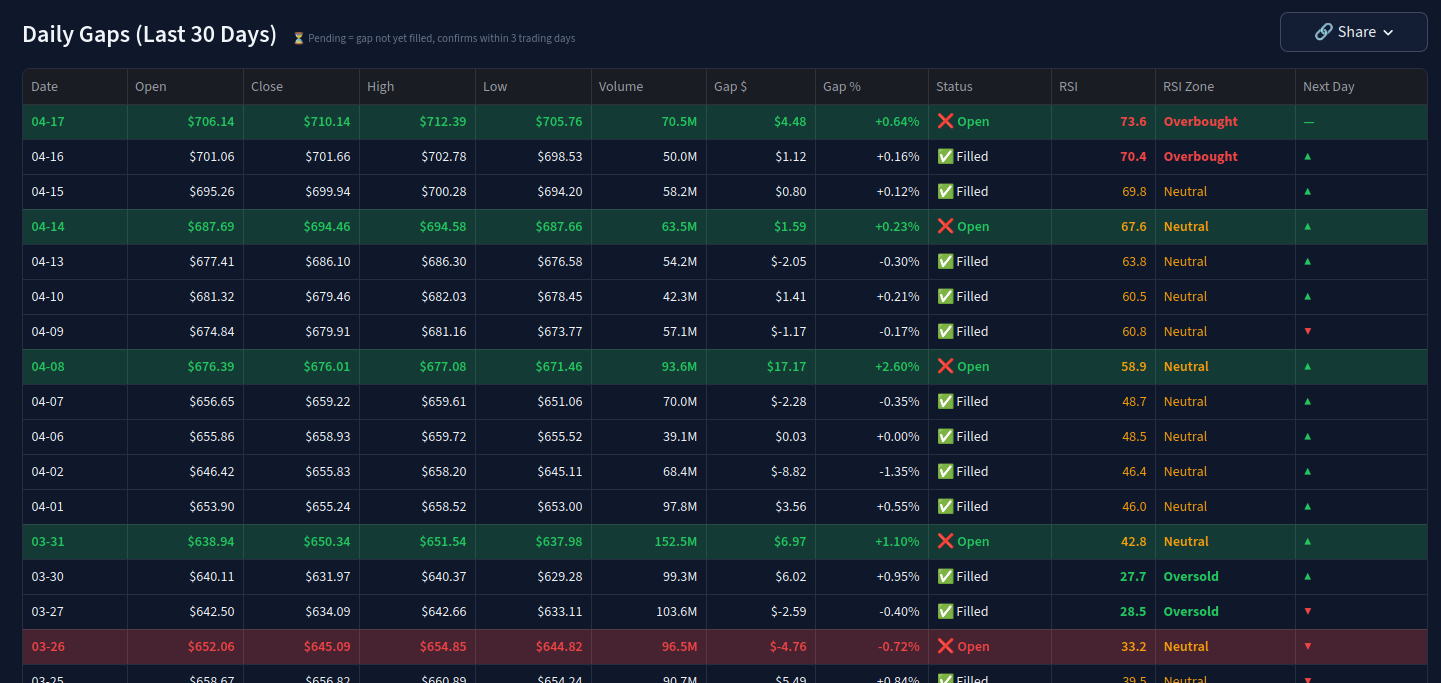The height and width of the screenshot is (683, 1441).
Task: Click high price $700.28
Action: 444,191
